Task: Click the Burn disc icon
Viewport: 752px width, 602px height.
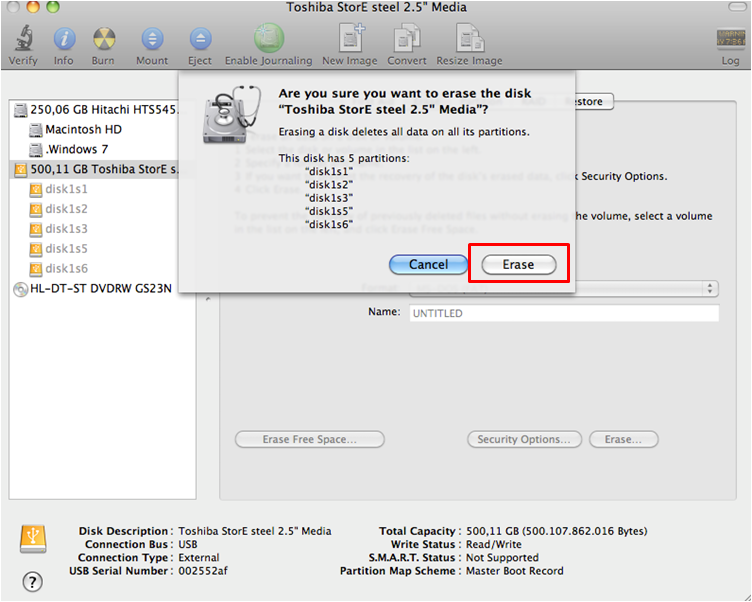Action: tap(104, 39)
